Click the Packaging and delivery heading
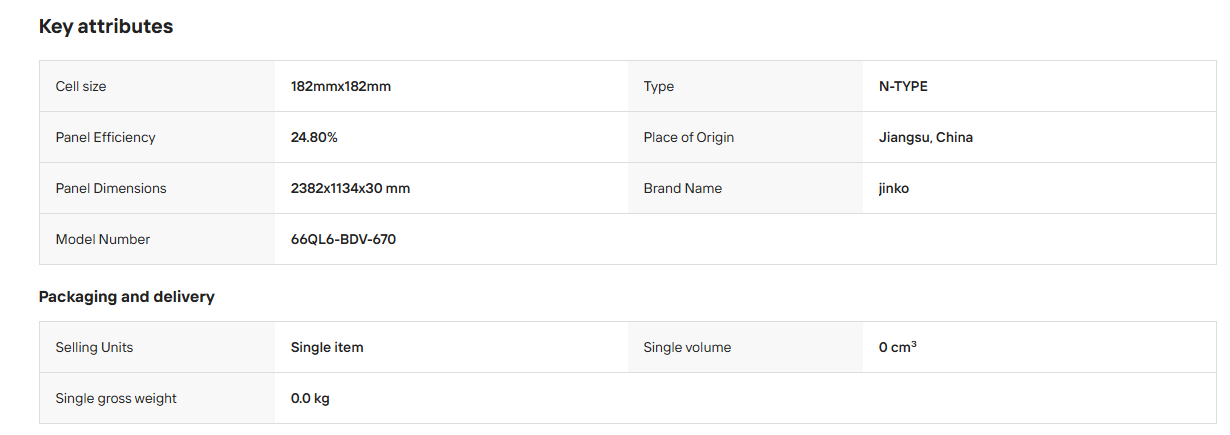1230x435 pixels. [127, 297]
